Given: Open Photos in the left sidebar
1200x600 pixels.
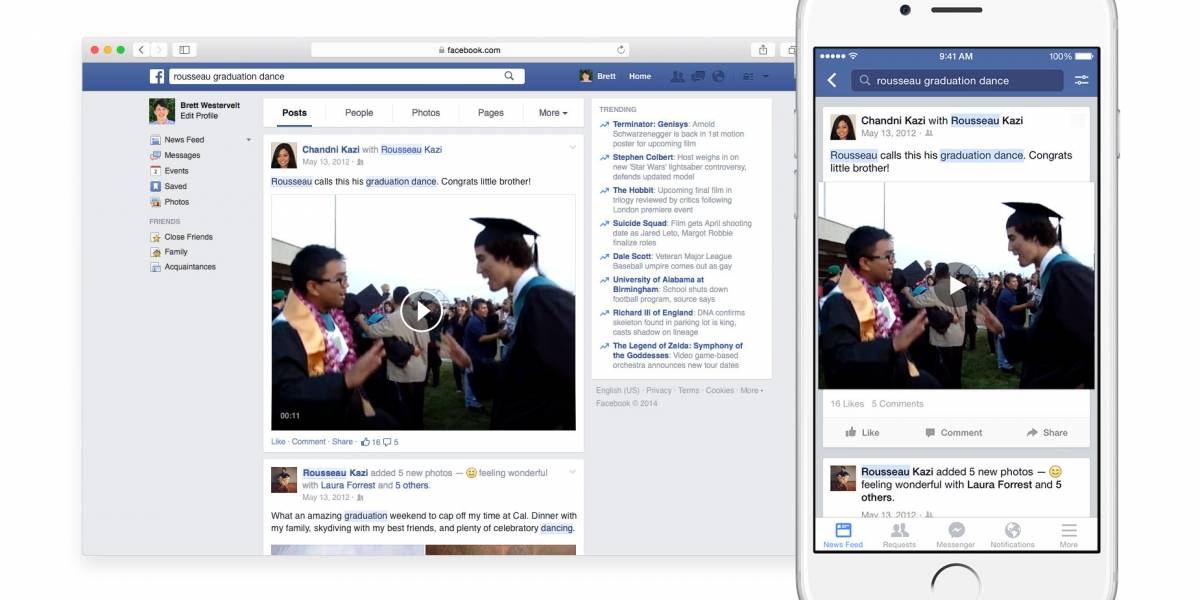Looking at the screenshot, I should [170, 202].
